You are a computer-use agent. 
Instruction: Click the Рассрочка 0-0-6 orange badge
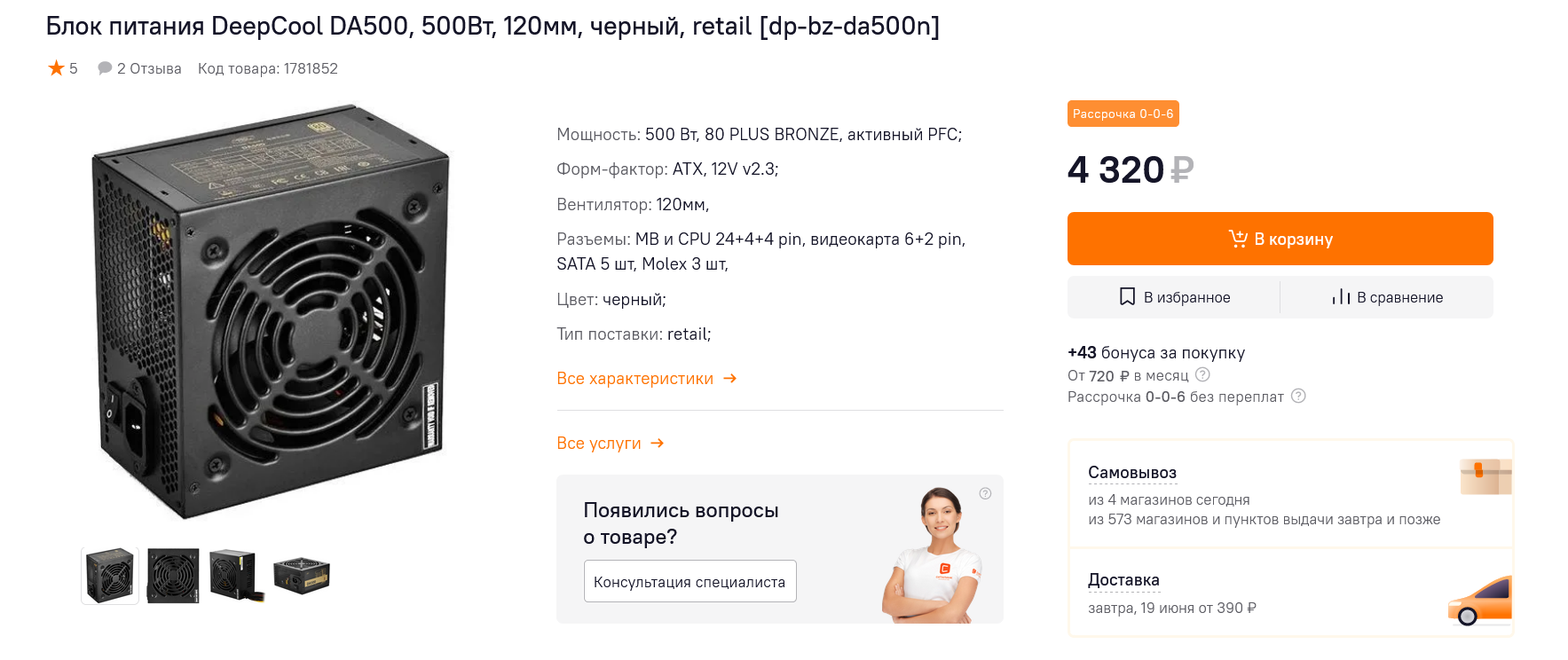point(1123,114)
